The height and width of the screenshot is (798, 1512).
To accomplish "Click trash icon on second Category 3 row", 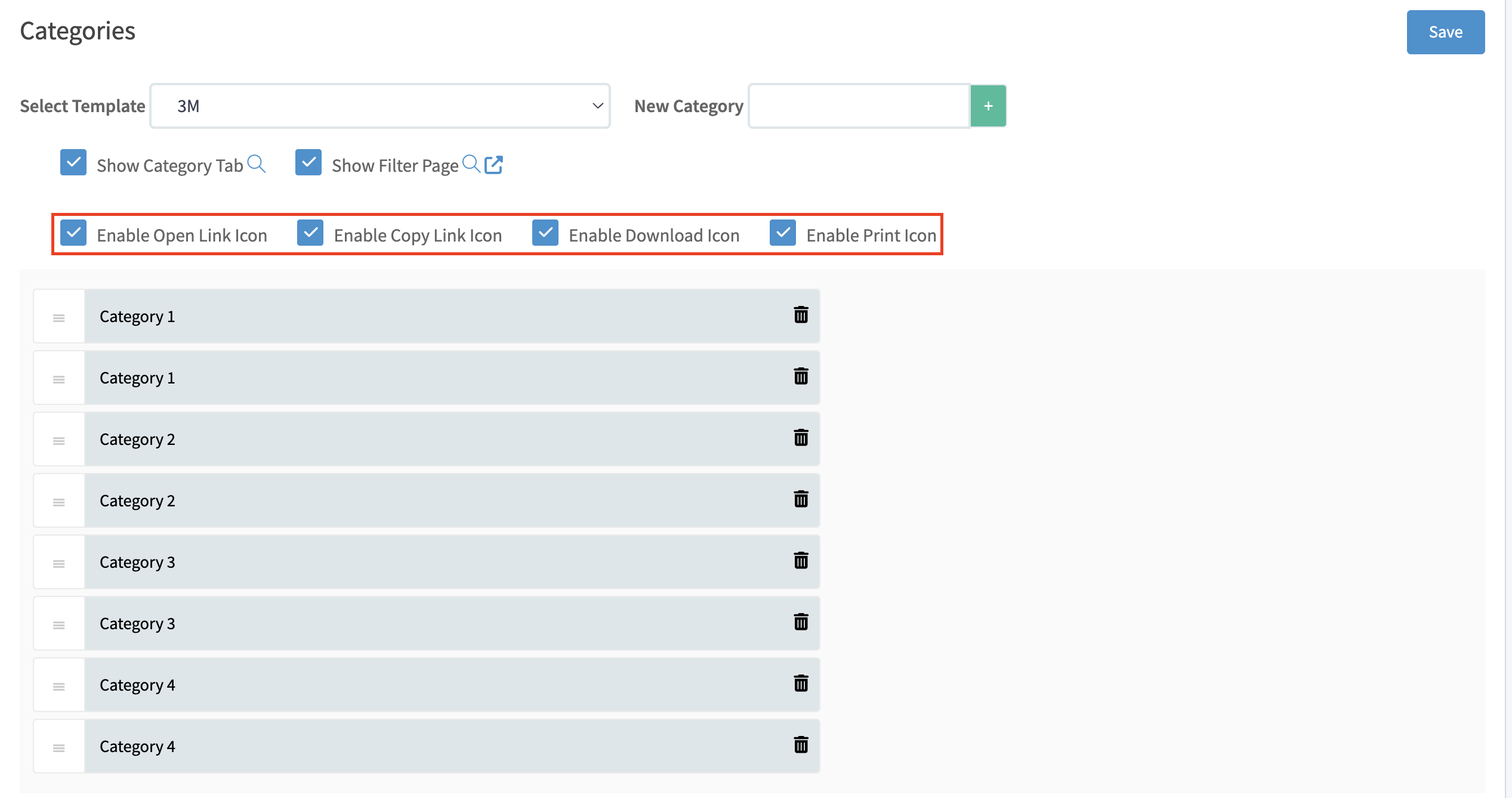I will point(801,622).
